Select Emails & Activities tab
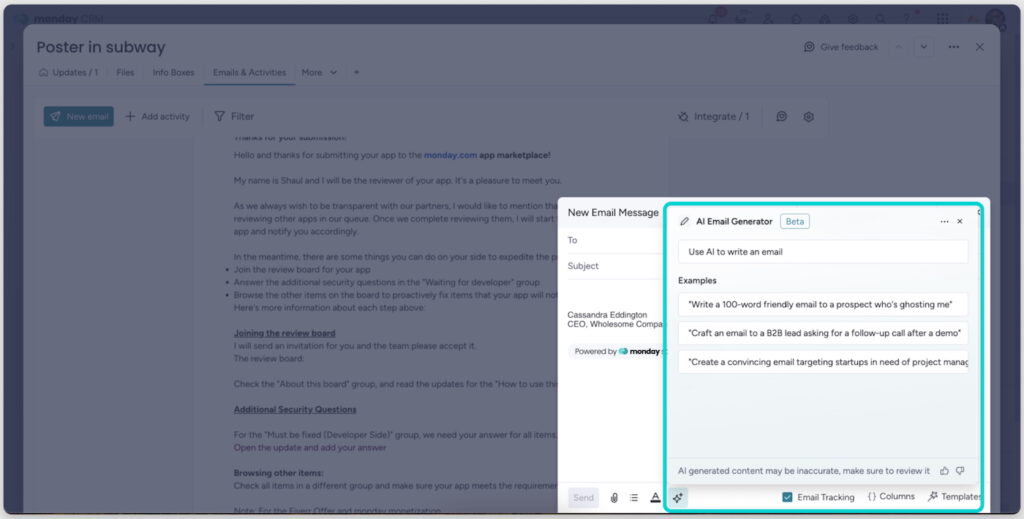 (x=249, y=72)
